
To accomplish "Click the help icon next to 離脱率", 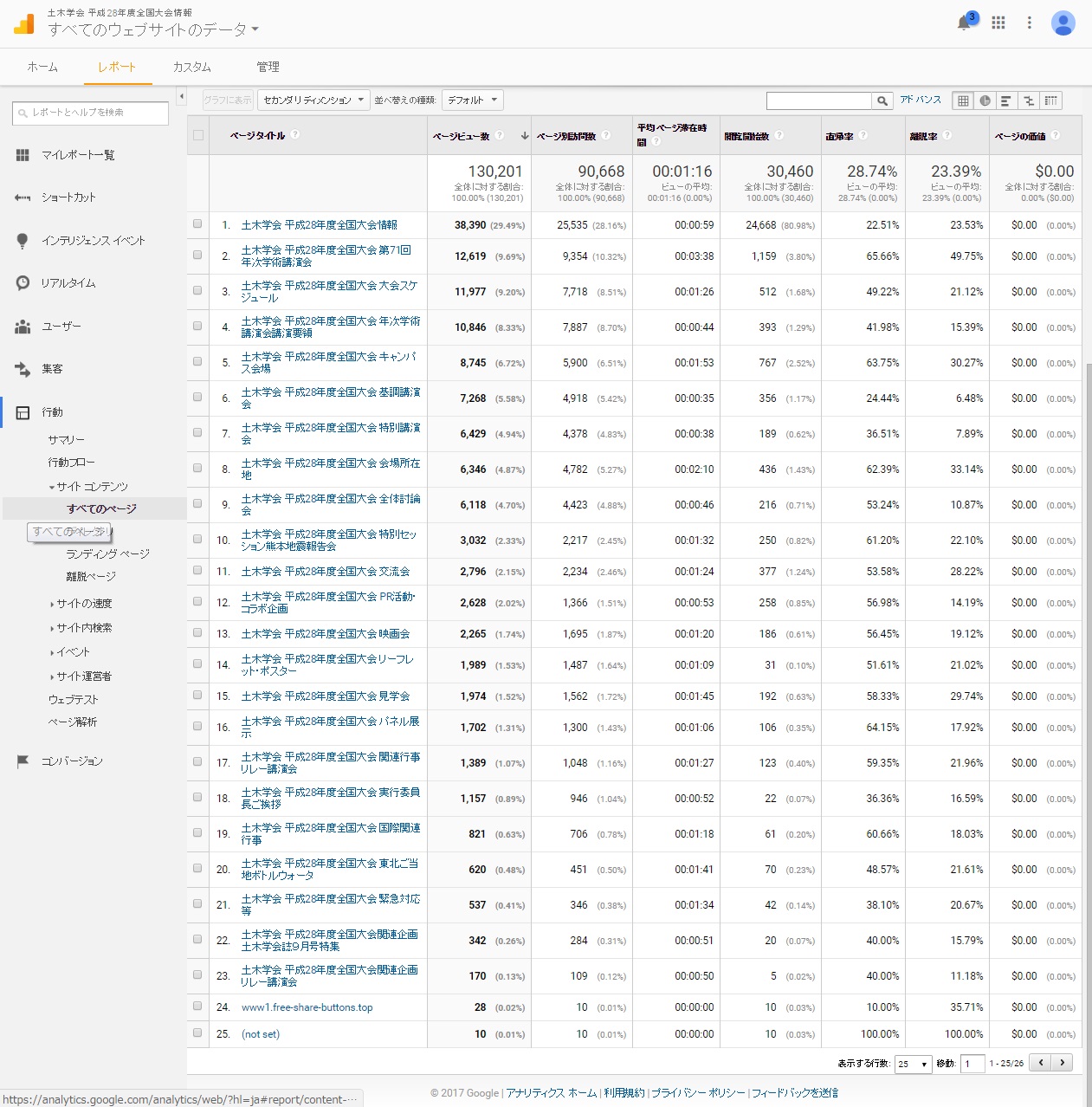I will tap(947, 135).
